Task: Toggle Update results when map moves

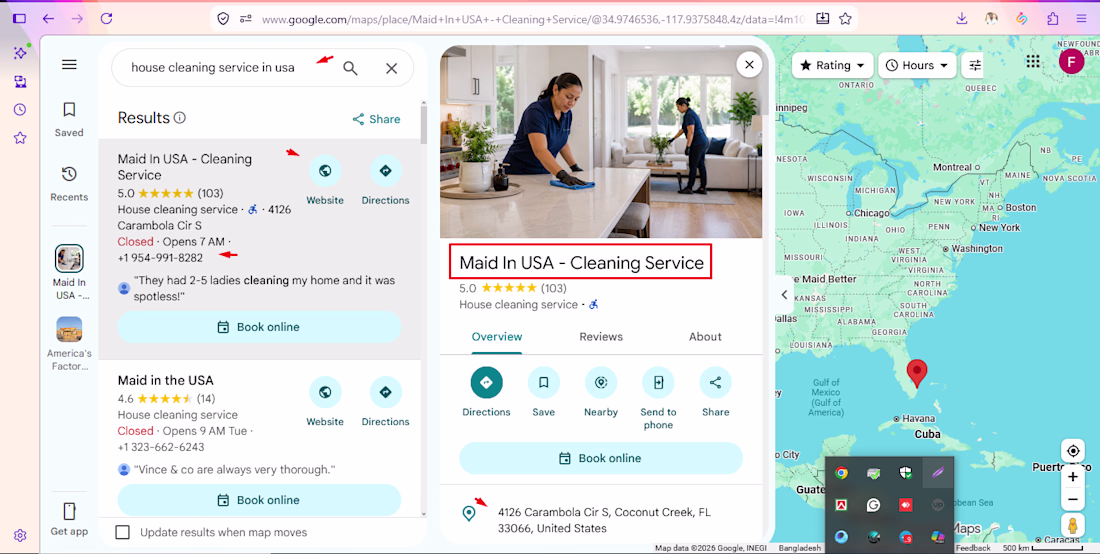Action: tap(123, 532)
